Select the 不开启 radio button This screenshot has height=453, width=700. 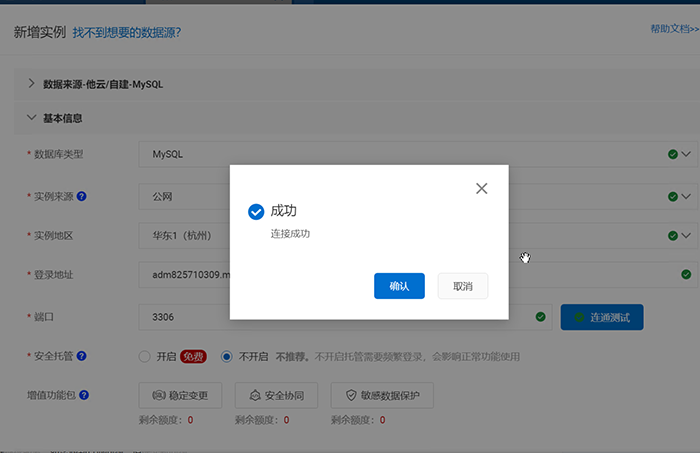(x=227, y=356)
